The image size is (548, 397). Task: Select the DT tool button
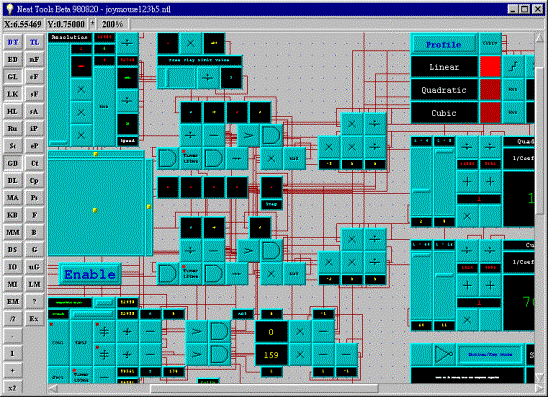click(x=13, y=42)
